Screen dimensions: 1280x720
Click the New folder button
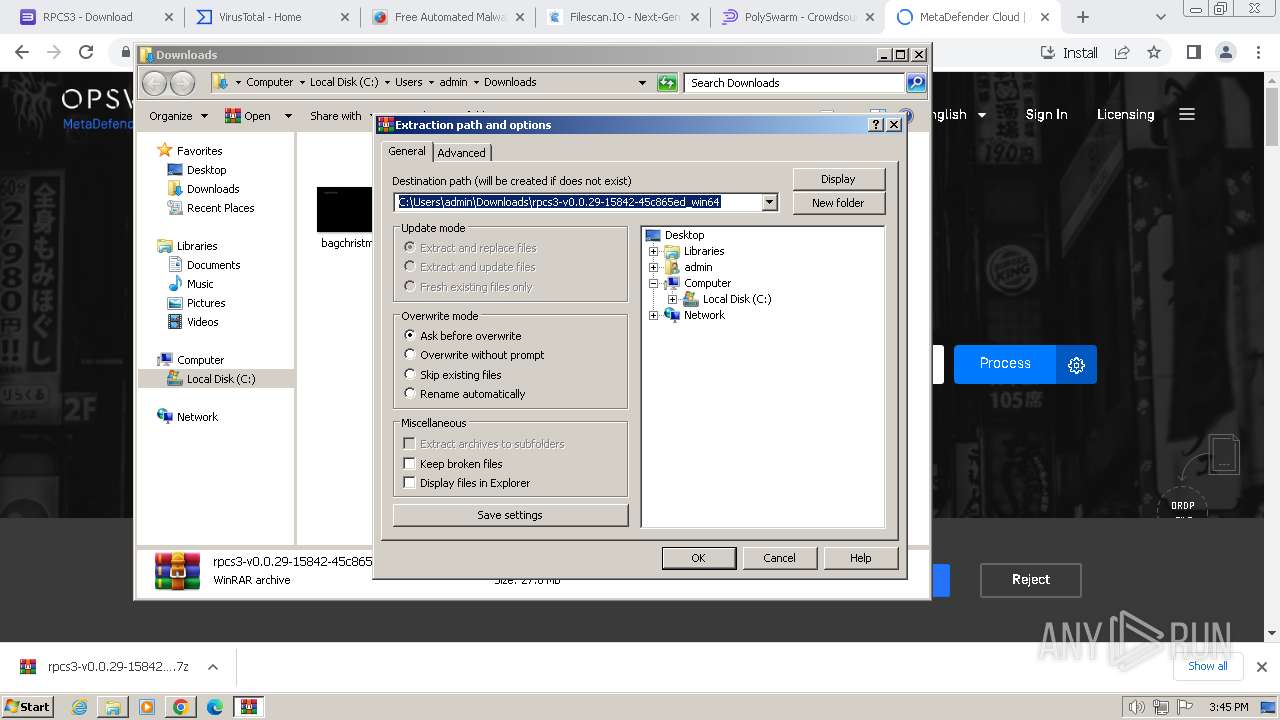[x=838, y=203]
